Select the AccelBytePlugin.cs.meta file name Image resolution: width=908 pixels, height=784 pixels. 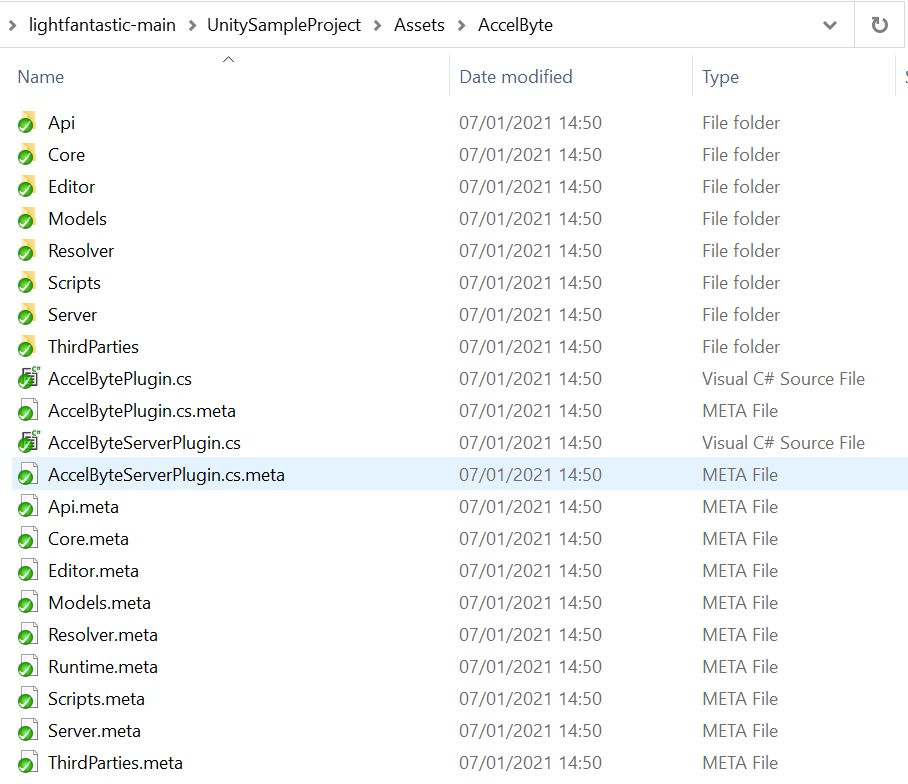pos(142,411)
